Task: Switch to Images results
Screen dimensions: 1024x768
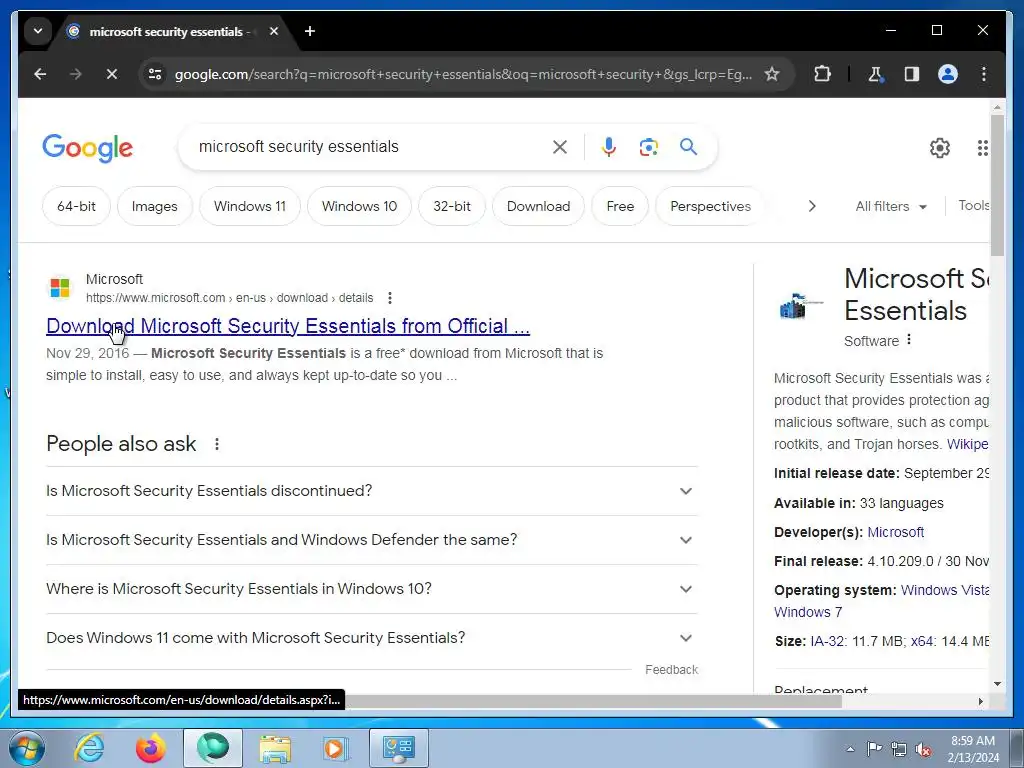Action: [155, 206]
